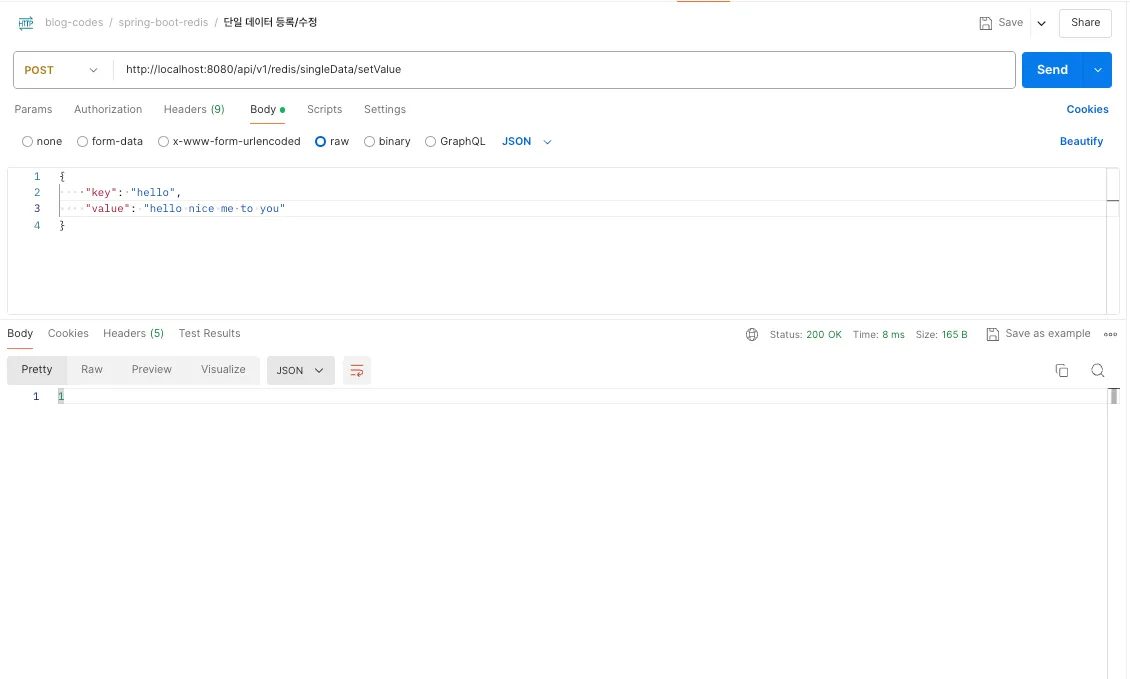Copy the response with copy icon
Viewport: 1130px width, 679px height.
click(x=1062, y=370)
